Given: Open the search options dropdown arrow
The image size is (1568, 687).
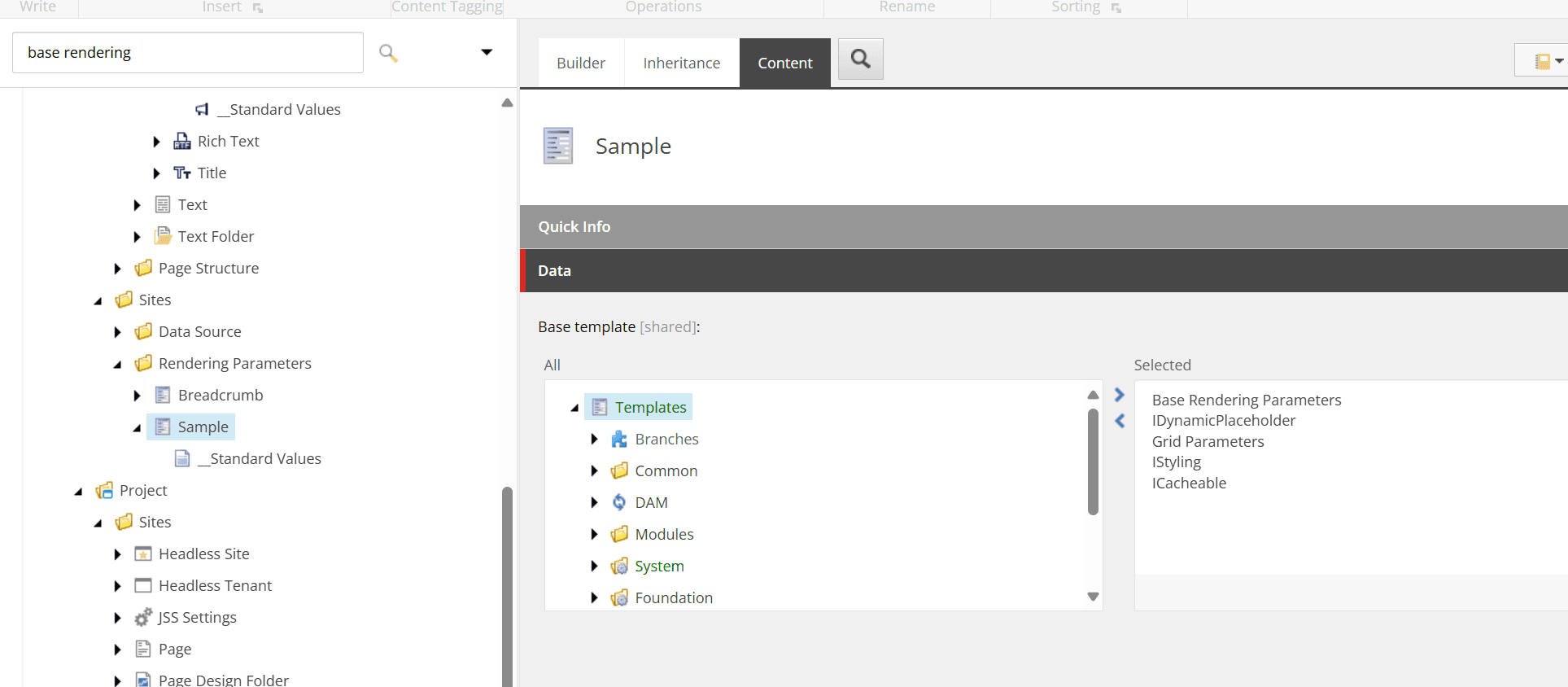Looking at the screenshot, I should [487, 52].
